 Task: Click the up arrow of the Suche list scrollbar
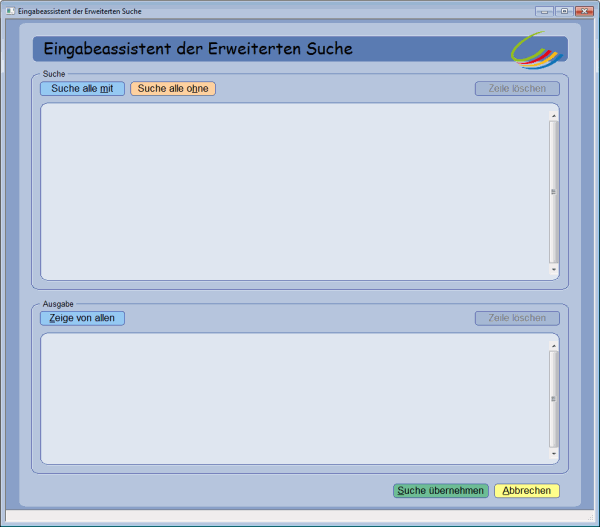[x=554, y=116]
